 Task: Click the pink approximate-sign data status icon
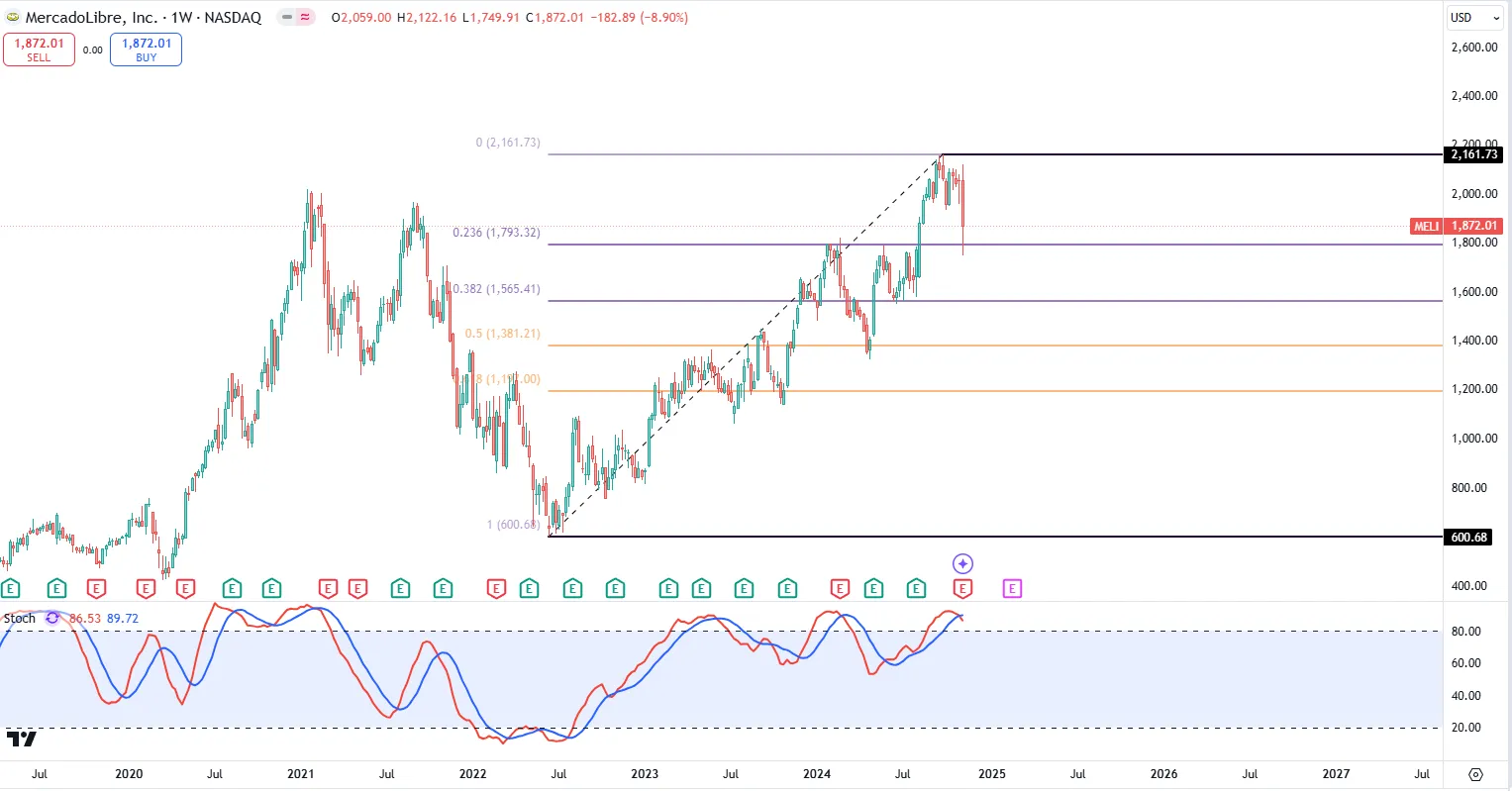305,18
